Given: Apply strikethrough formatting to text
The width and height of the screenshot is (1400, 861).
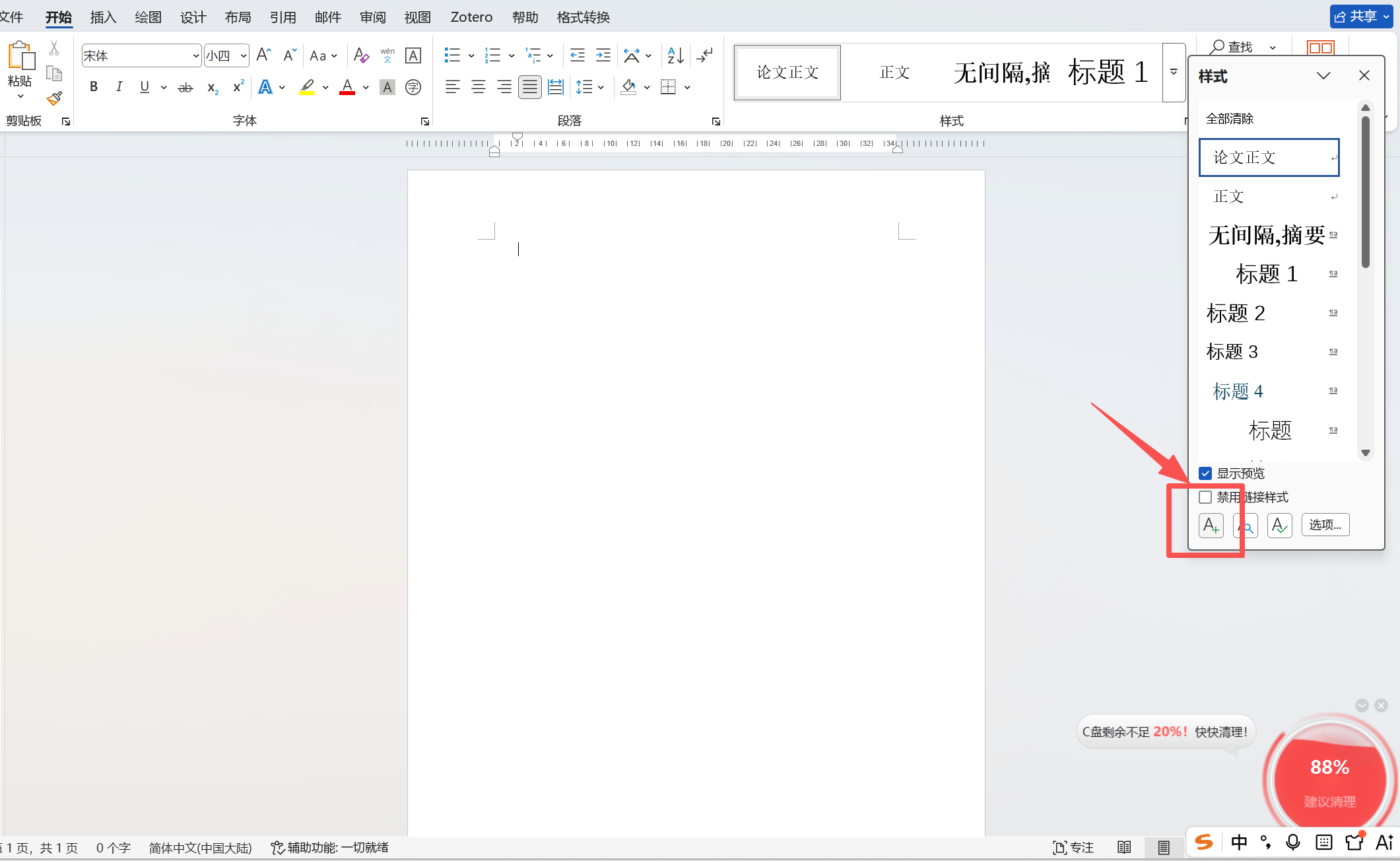Looking at the screenshot, I should click(x=185, y=87).
